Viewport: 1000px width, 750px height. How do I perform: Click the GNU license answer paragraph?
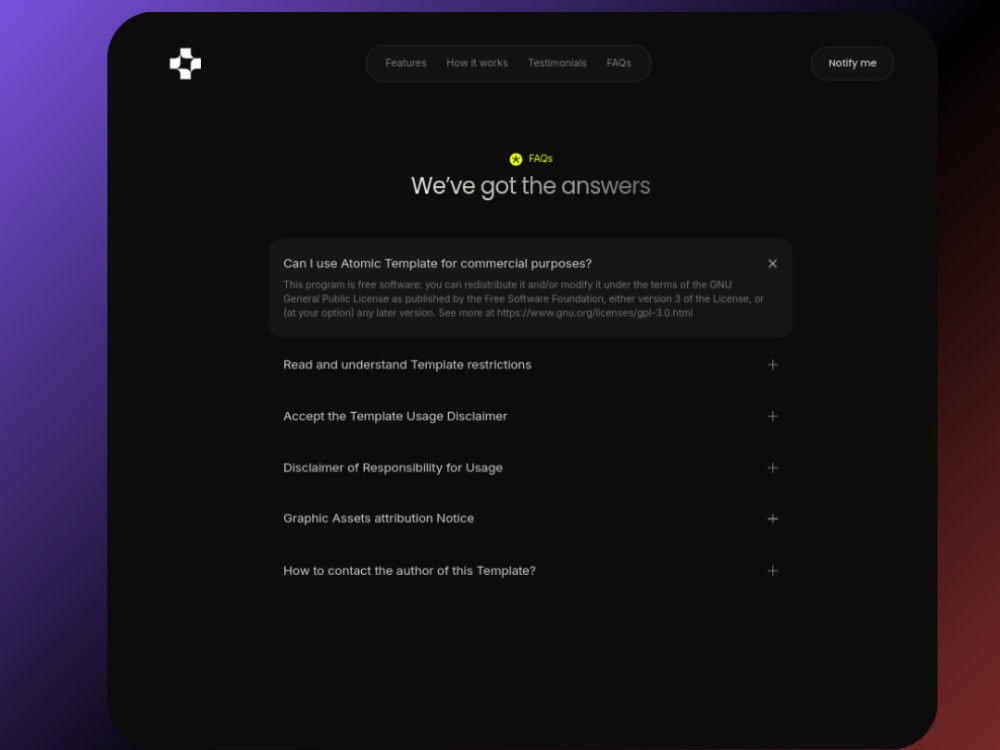523,298
